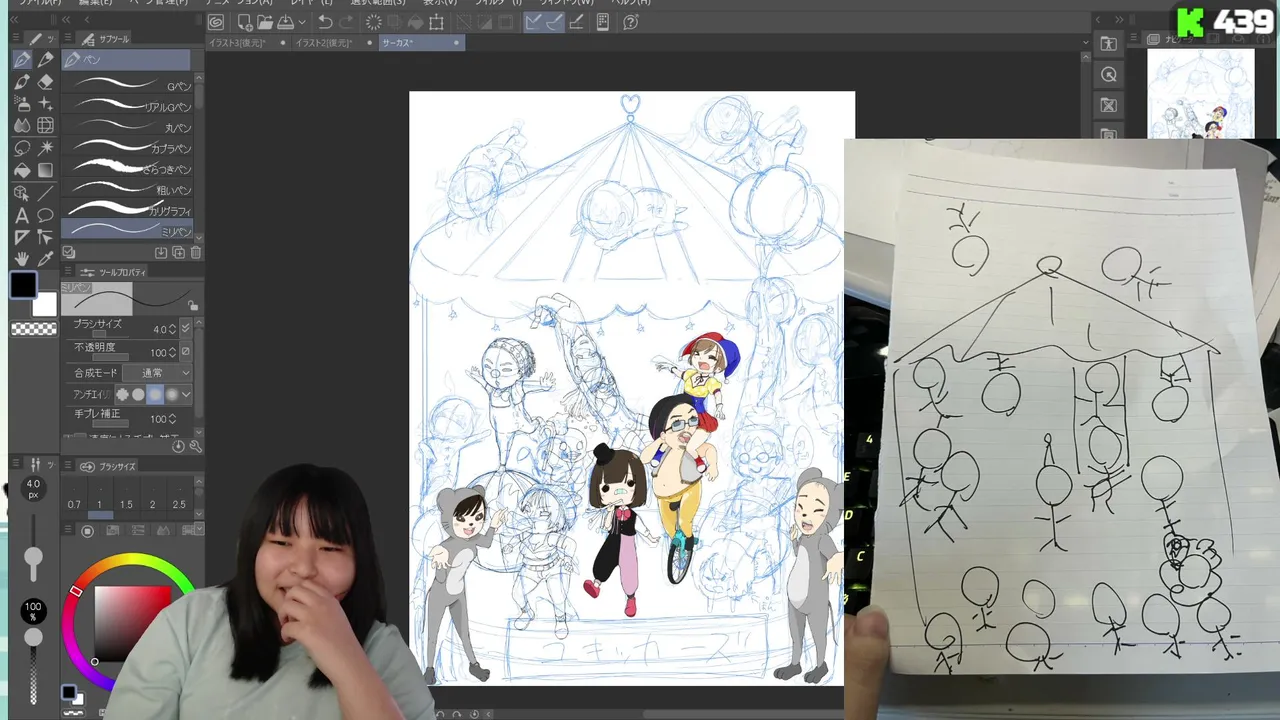Select the Airbrush tool
1280x720 pixels.
click(22, 104)
